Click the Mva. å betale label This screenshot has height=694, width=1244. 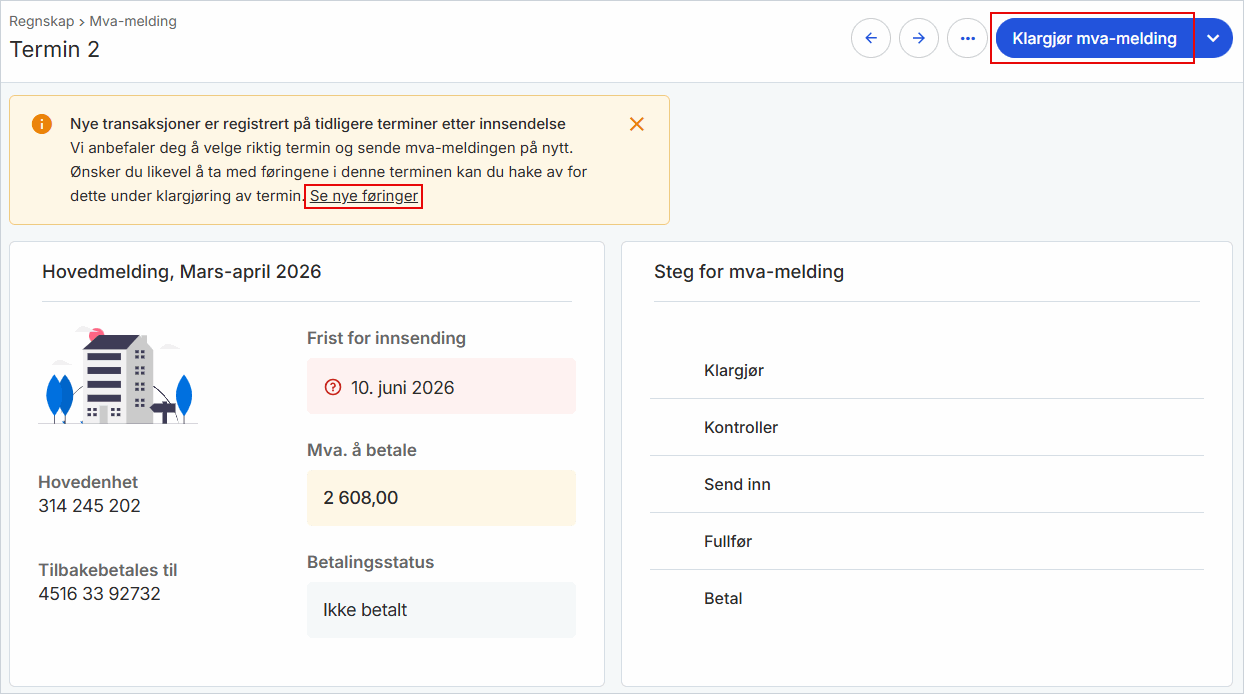pyautogui.click(x=362, y=450)
